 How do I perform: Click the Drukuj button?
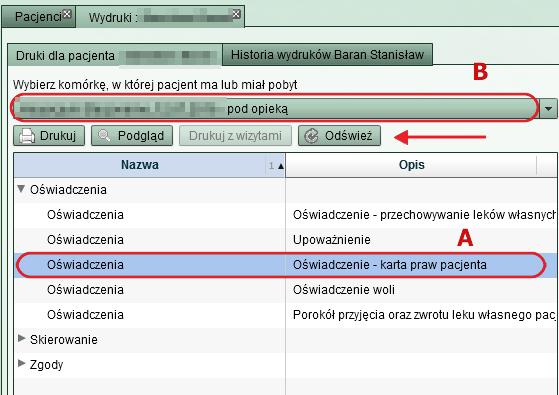[49, 136]
